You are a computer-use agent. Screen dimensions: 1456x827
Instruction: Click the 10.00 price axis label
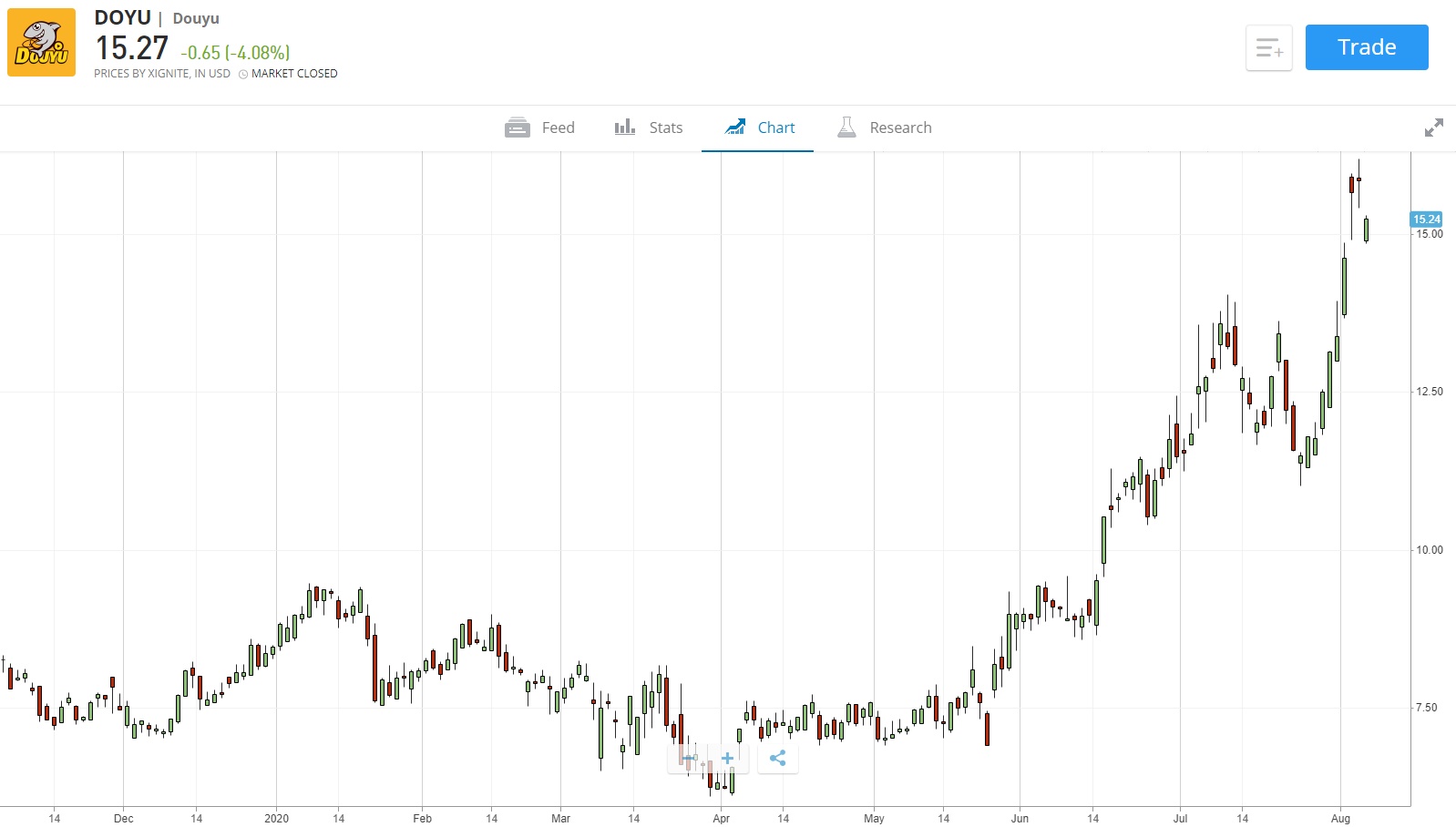click(1429, 549)
